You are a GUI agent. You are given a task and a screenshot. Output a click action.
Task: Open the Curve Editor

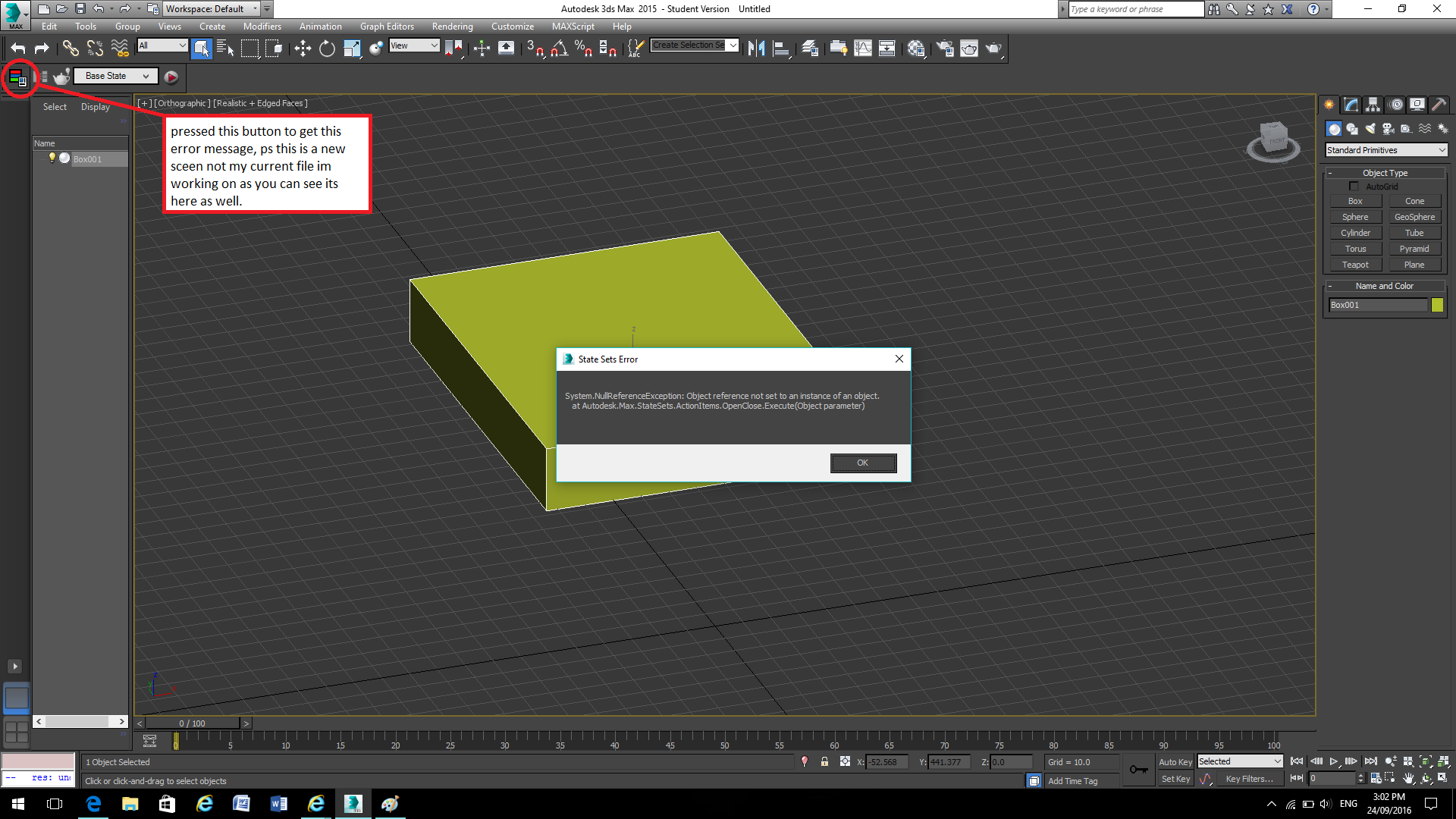point(863,48)
